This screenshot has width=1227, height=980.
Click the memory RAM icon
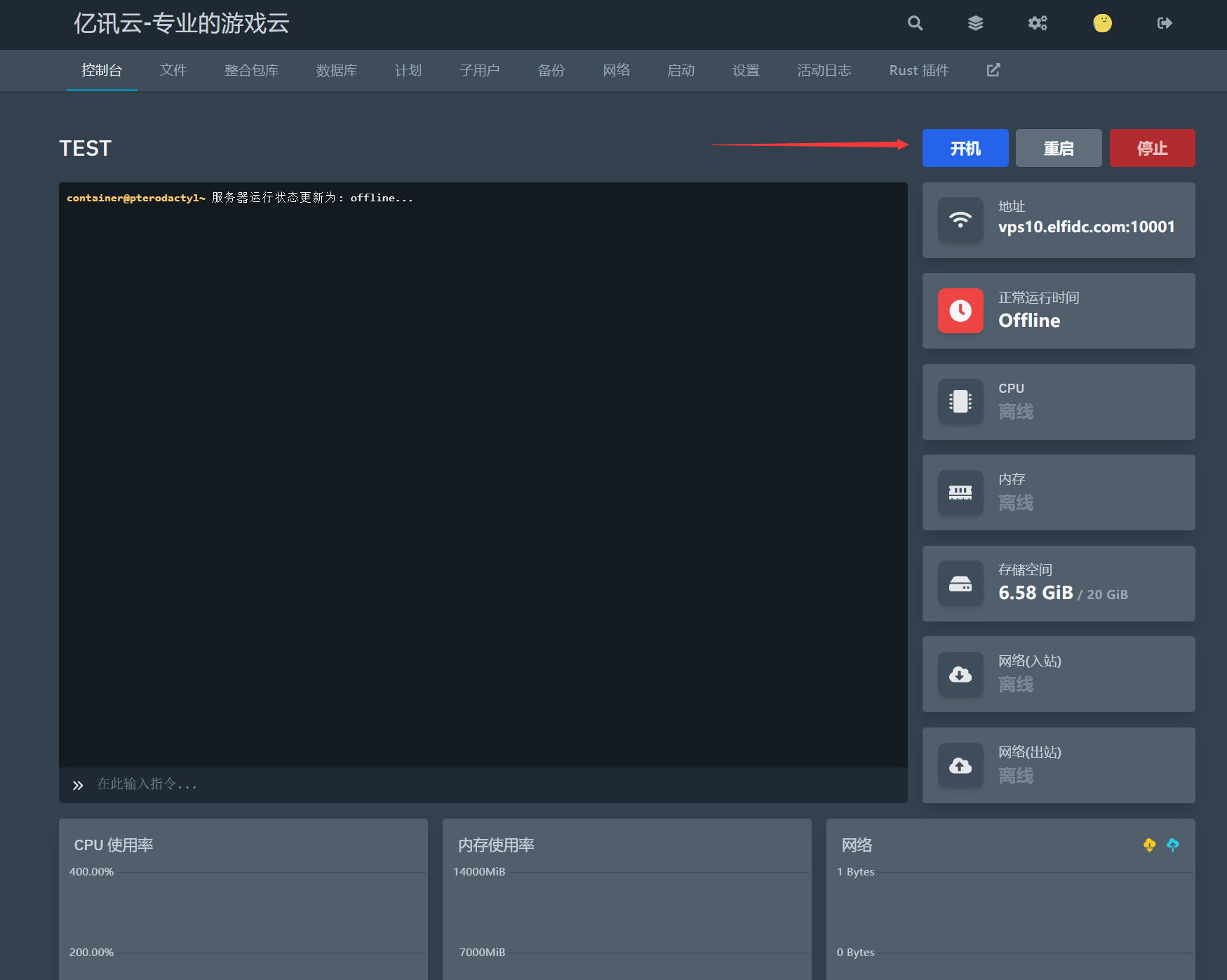click(960, 492)
